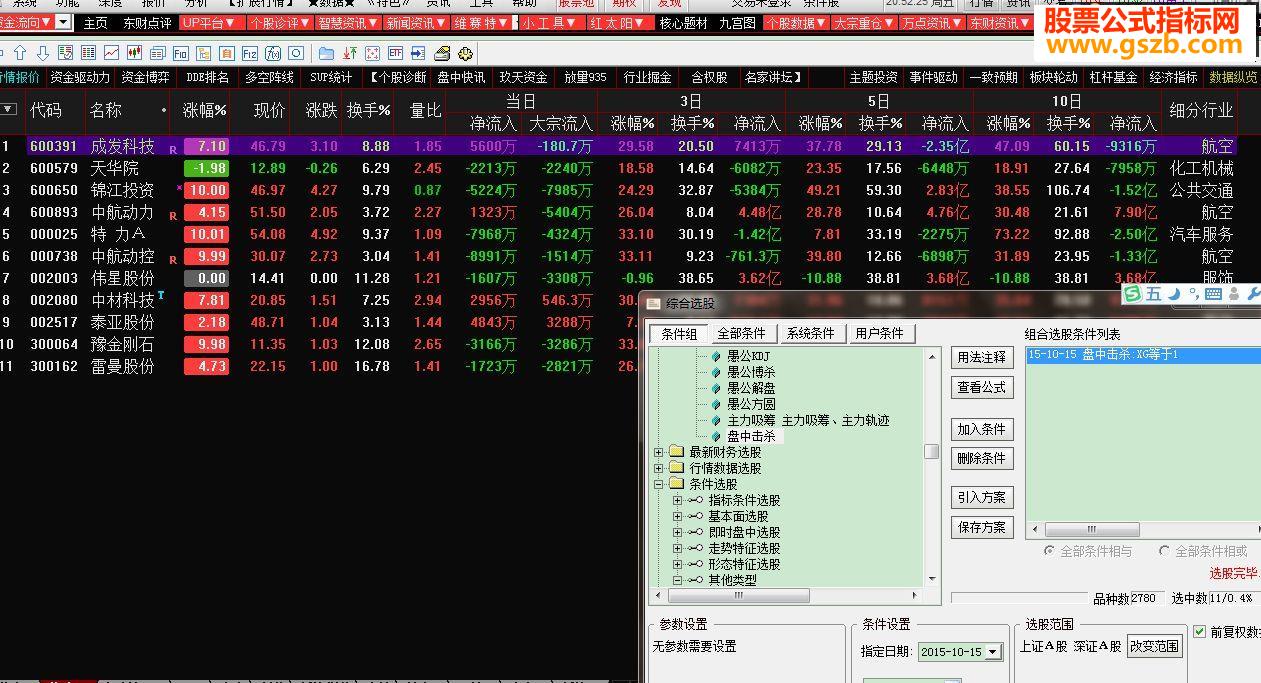The width and height of the screenshot is (1261, 683).
Task: Click the Sogou input method S icon
Action: point(1133,293)
